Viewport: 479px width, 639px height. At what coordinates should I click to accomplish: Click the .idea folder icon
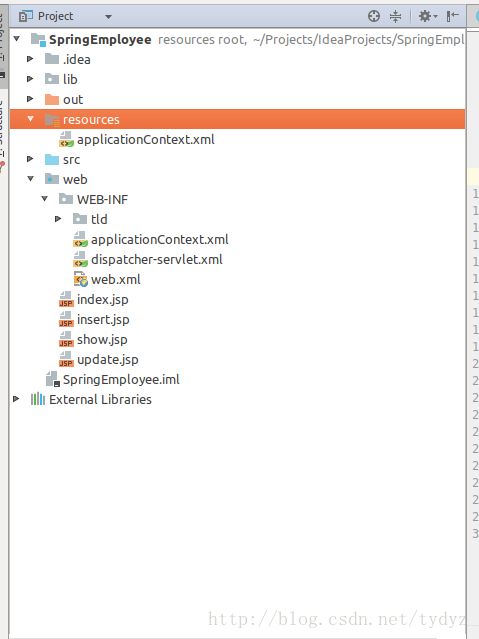click(52, 59)
